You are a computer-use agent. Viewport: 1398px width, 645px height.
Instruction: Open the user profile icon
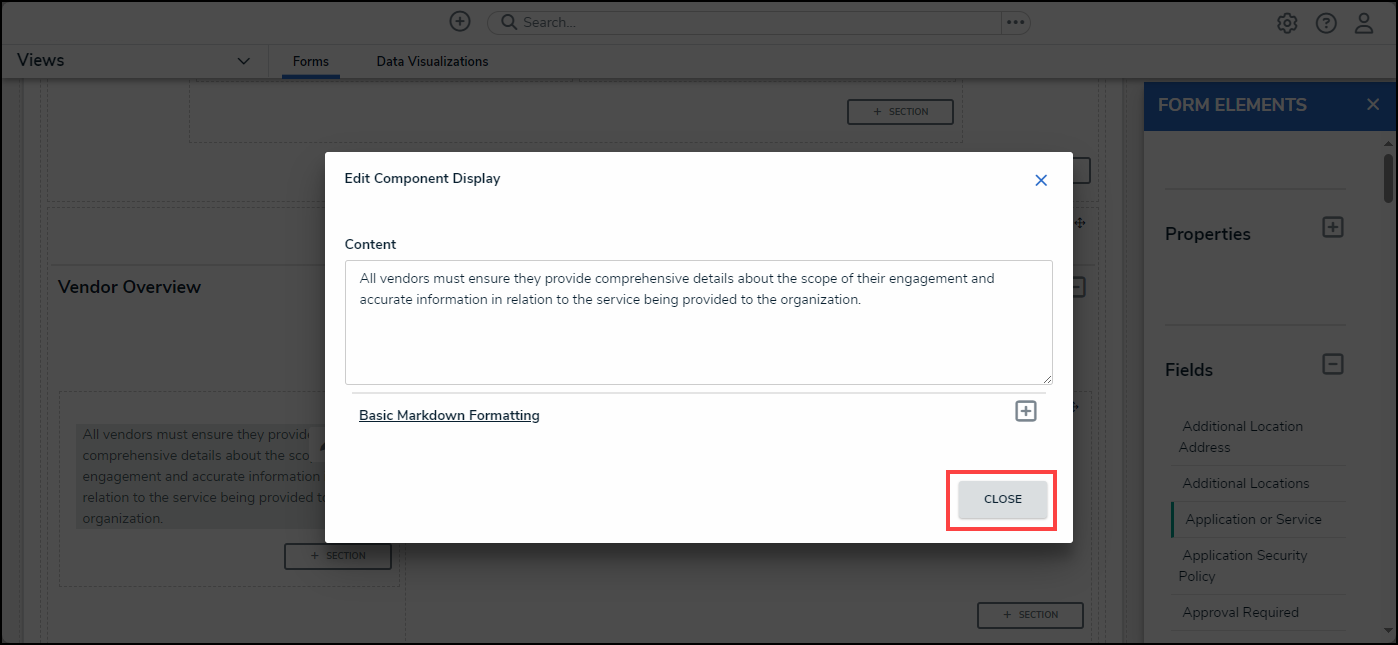(1364, 23)
